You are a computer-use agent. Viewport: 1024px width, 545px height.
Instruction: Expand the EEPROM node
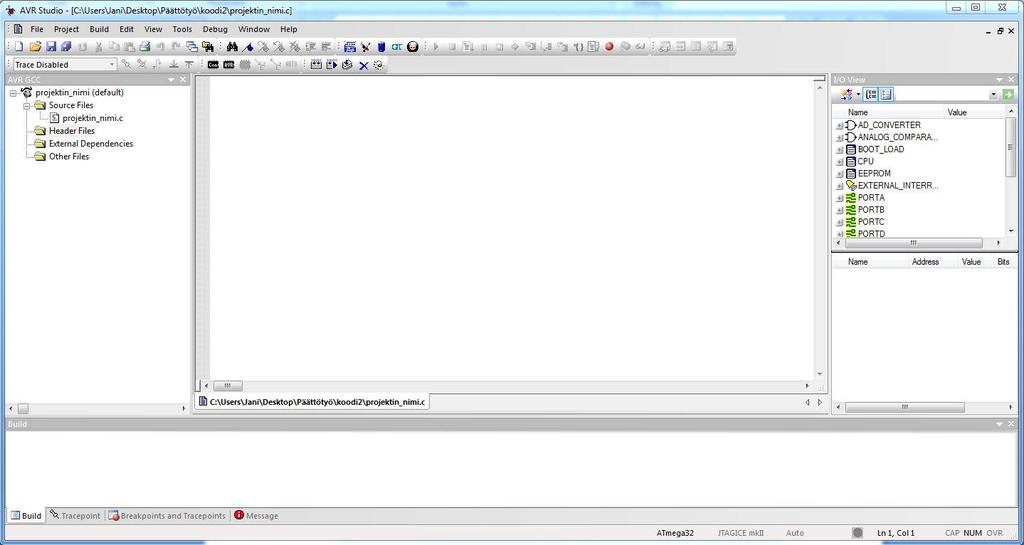(x=840, y=174)
